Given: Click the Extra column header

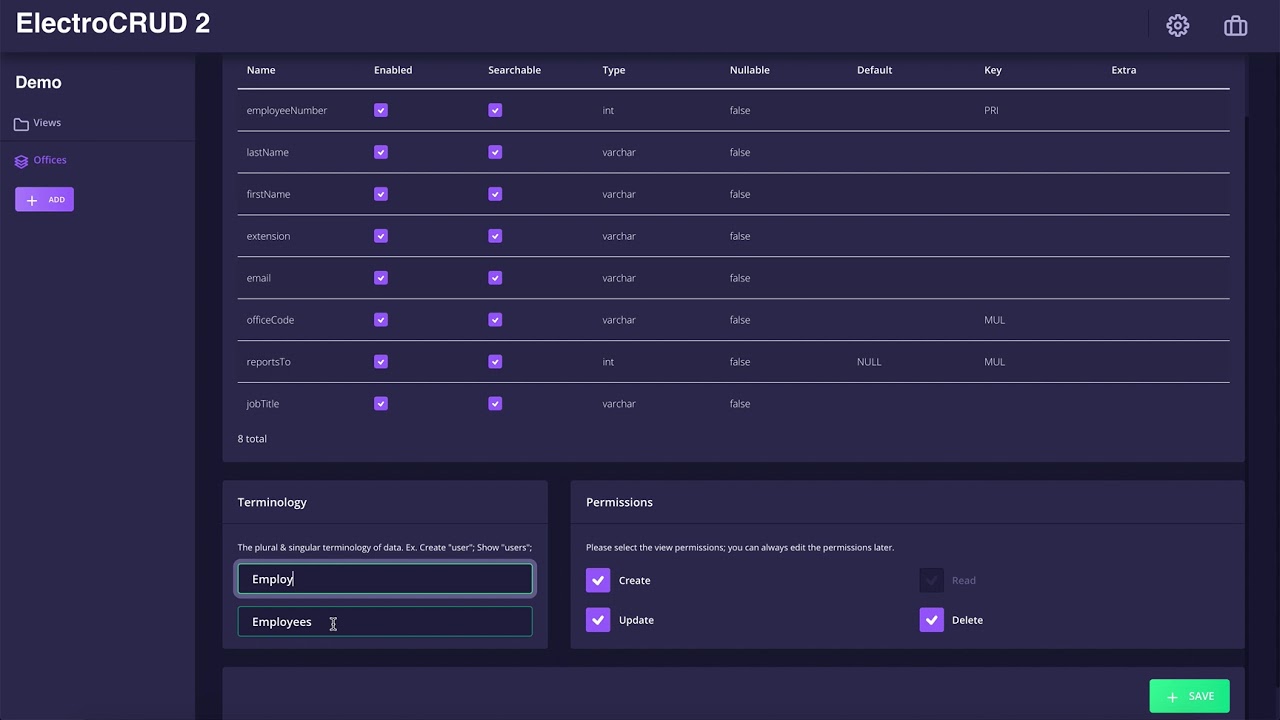Looking at the screenshot, I should [x=1124, y=70].
